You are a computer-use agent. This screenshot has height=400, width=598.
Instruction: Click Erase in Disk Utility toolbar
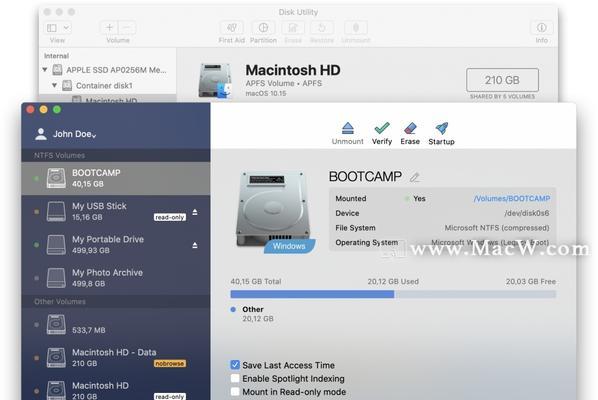tap(293, 27)
